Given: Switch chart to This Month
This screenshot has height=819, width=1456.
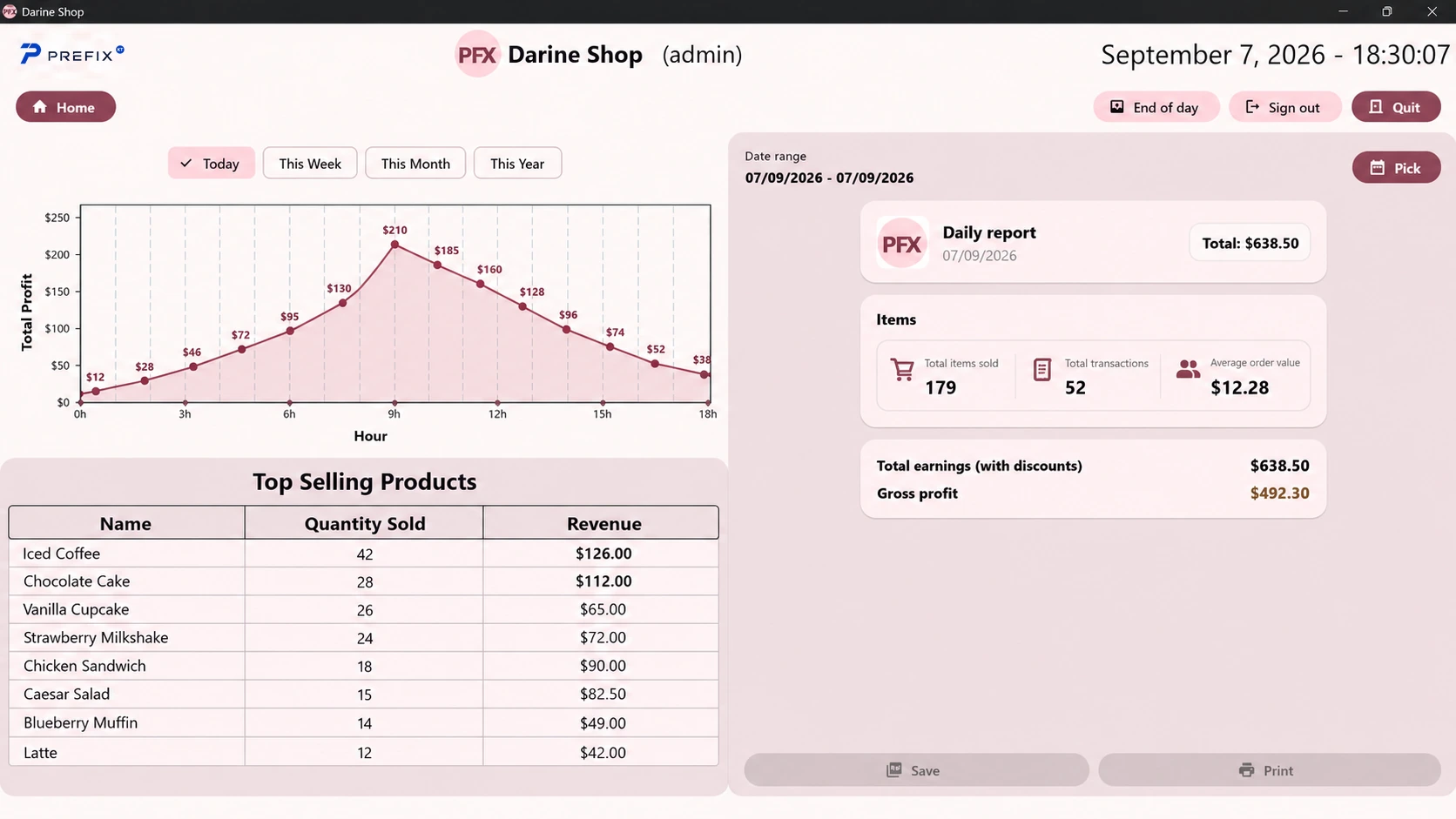Looking at the screenshot, I should [x=415, y=163].
